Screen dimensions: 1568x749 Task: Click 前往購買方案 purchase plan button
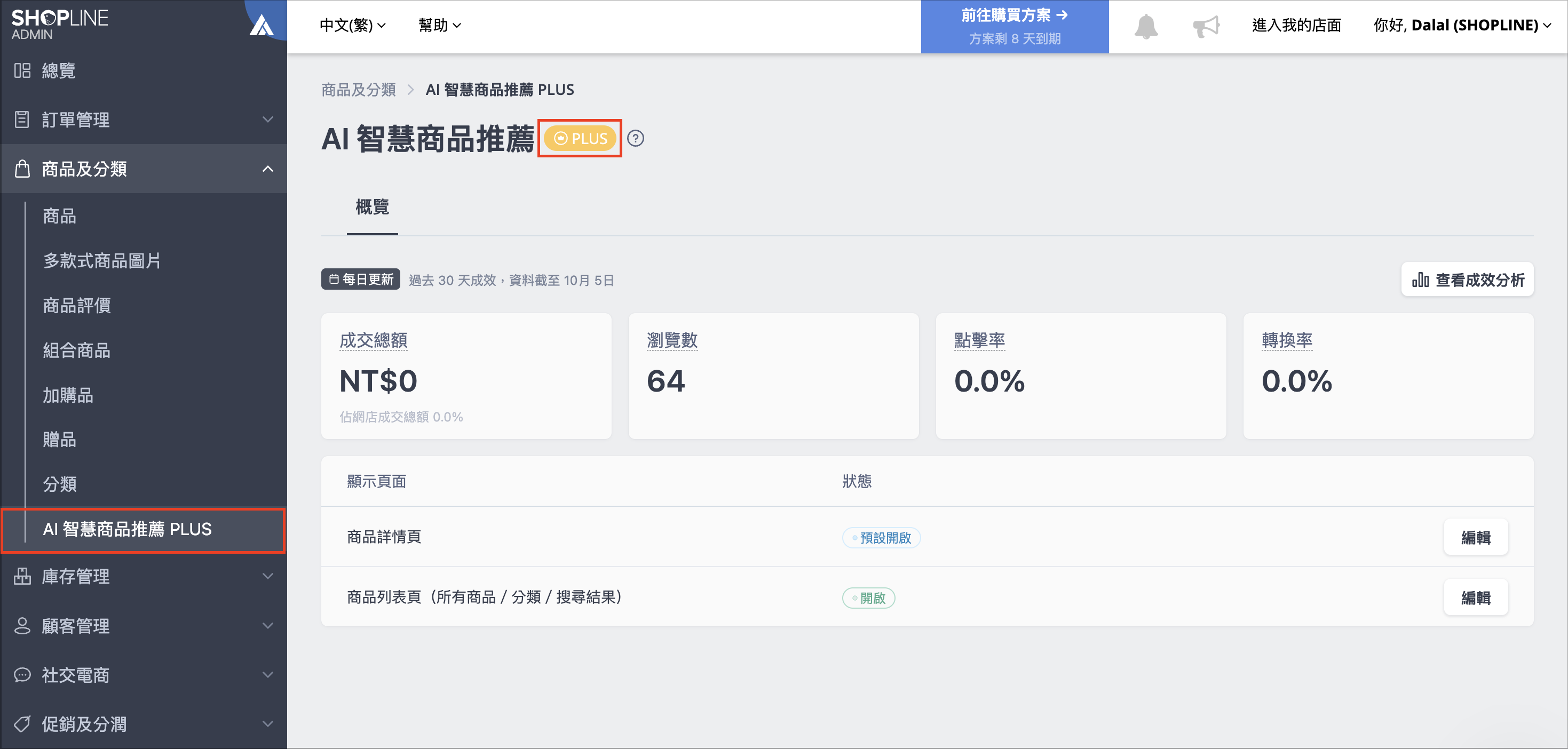1015,26
